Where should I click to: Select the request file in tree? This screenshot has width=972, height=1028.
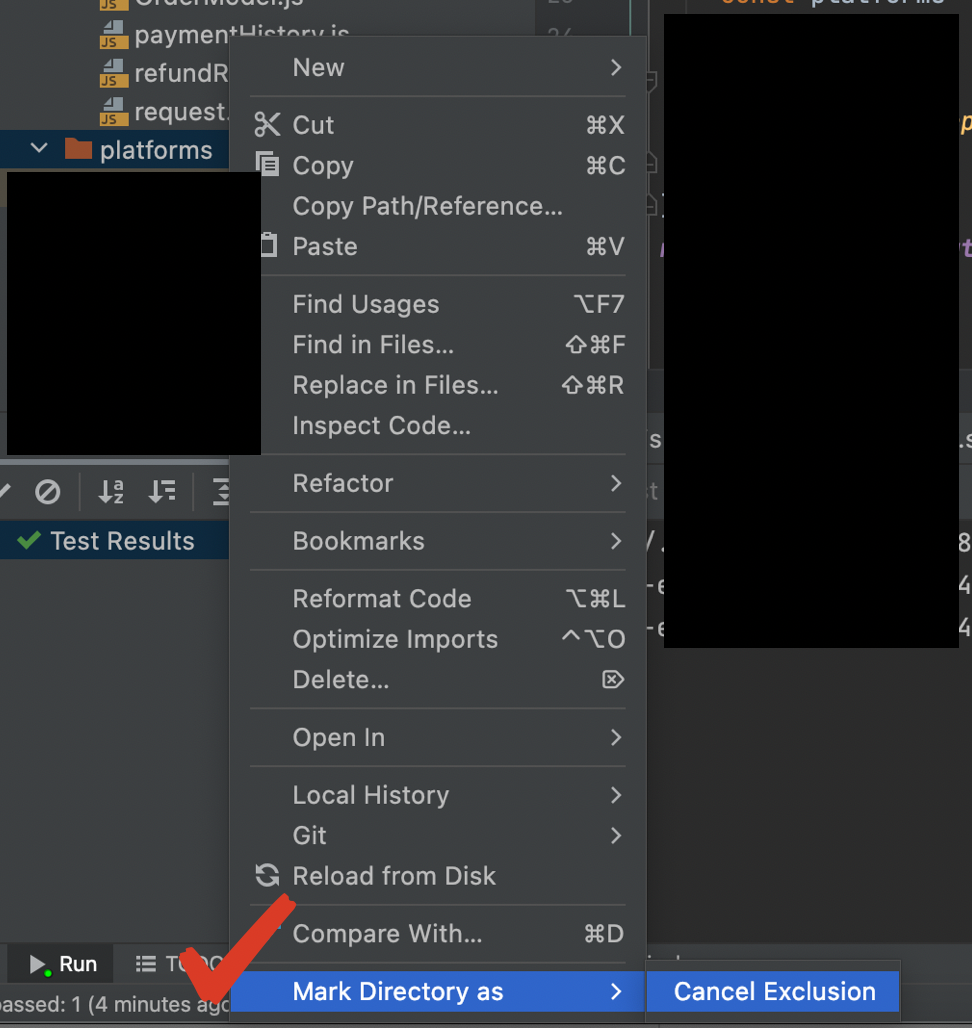pyautogui.click(x=181, y=112)
